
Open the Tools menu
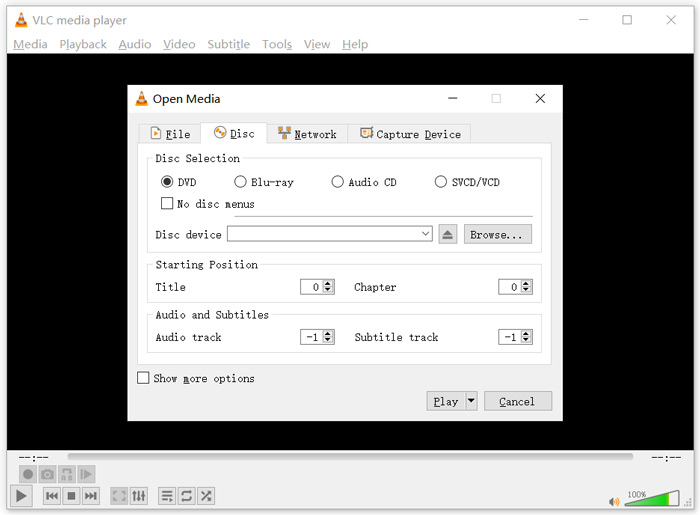tap(277, 44)
